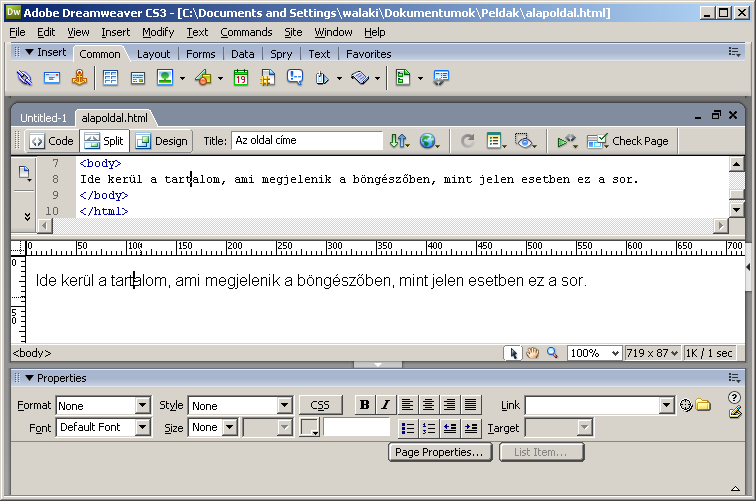
Task: Click the Hyperlink insert icon
Action: coord(24,78)
